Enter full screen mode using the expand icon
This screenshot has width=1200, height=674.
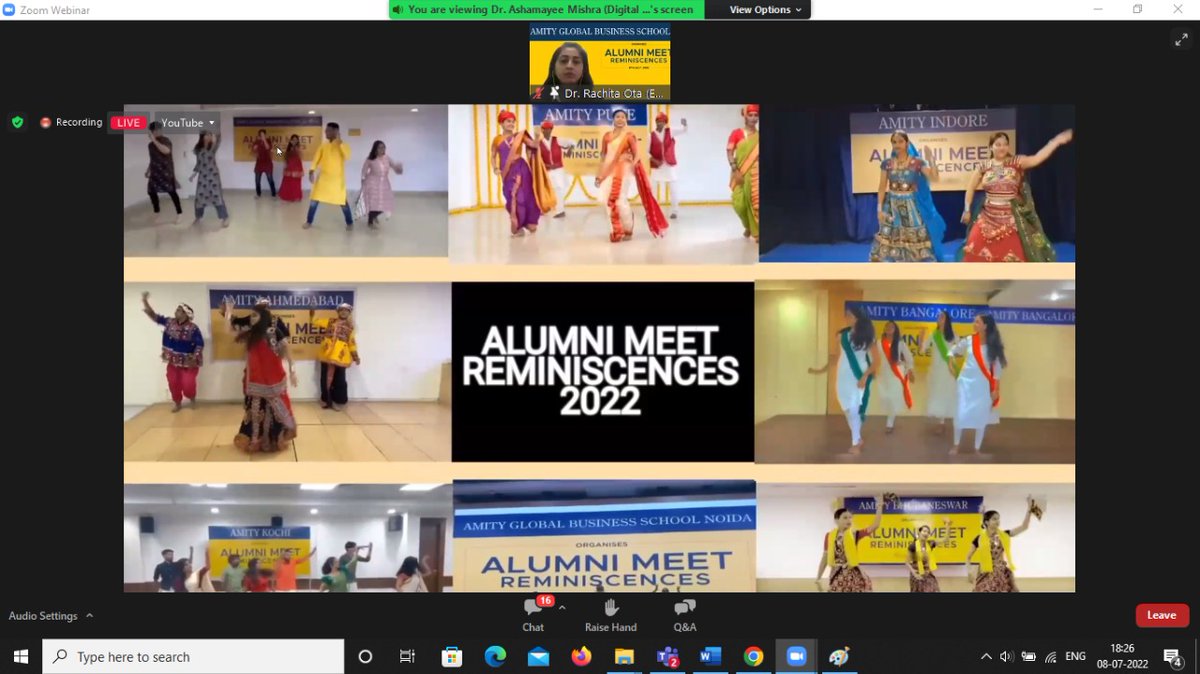click(1180, 40)
